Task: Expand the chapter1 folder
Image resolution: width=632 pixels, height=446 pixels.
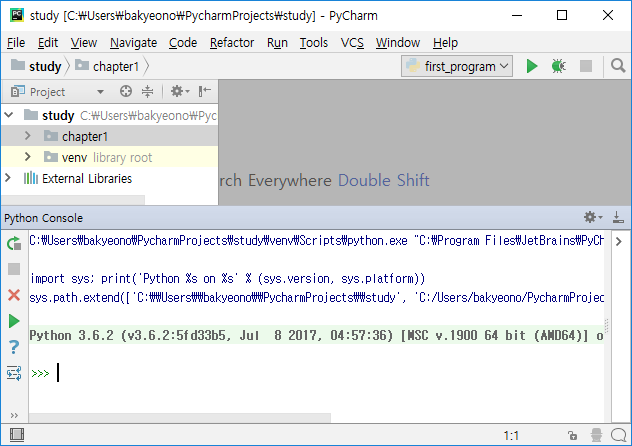Action: click(27, 136)
